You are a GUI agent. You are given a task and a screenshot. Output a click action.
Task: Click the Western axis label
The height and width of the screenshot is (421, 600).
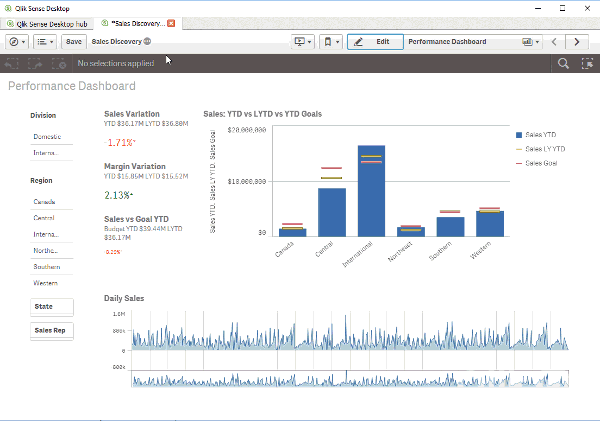[x=480, y=250]
